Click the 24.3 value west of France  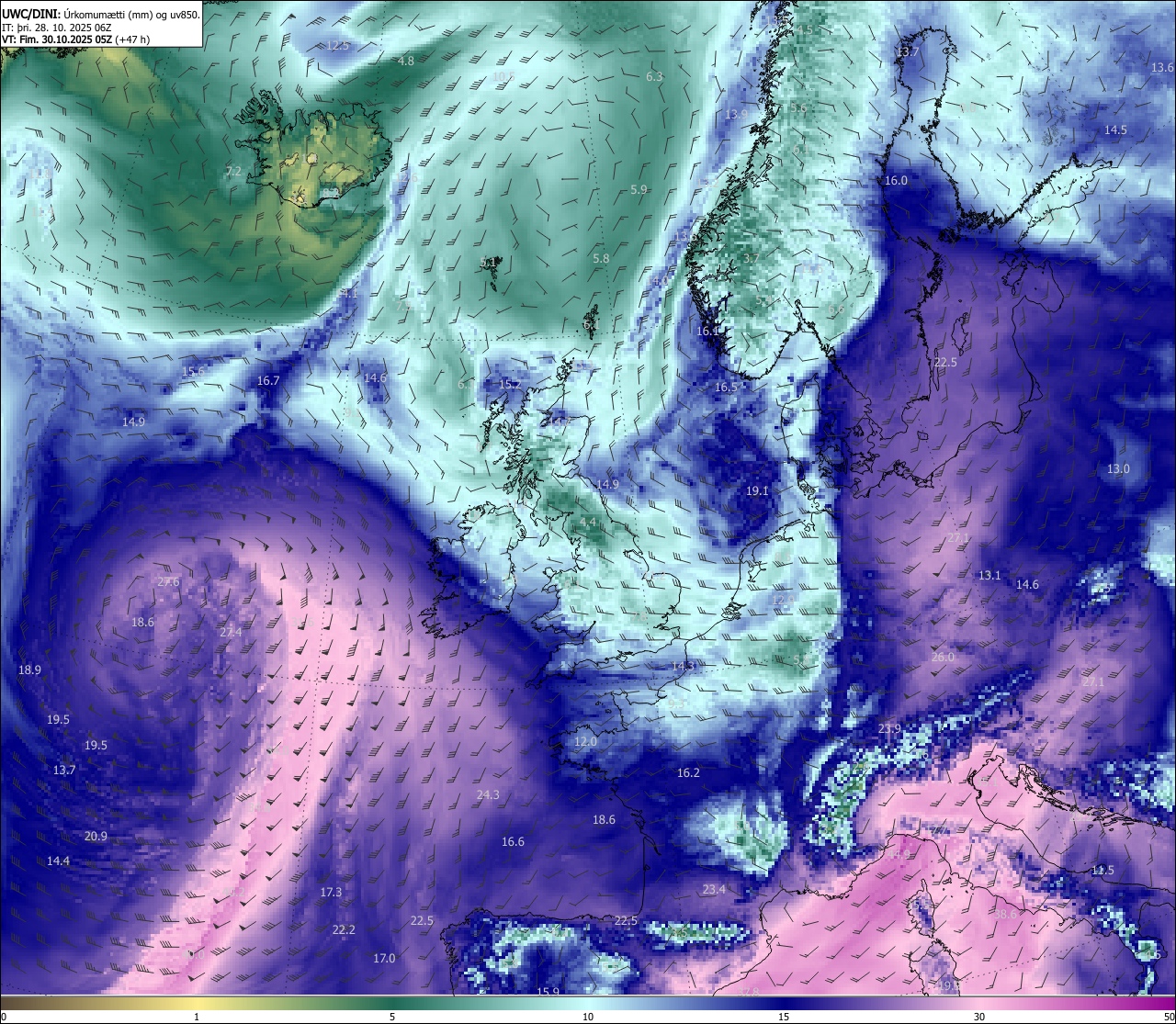coord(488,795)
